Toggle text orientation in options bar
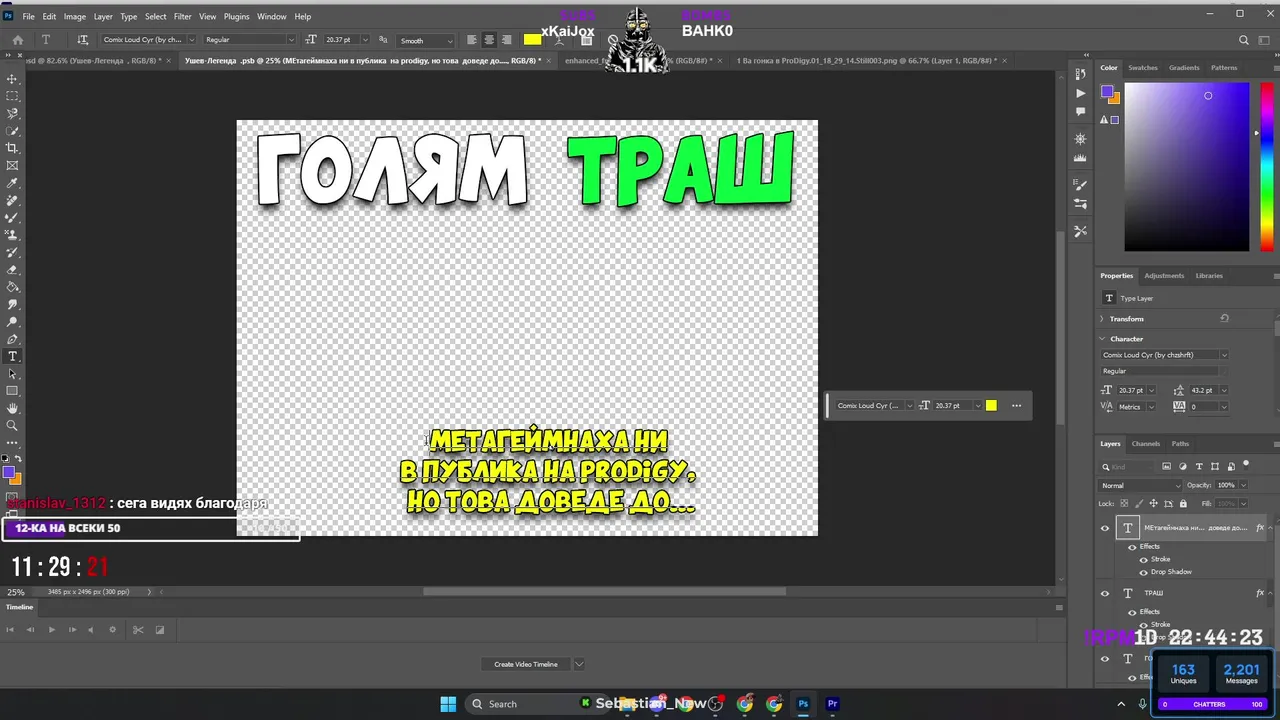The width and height of the screenshot is (1280, 720). [82, 40]
